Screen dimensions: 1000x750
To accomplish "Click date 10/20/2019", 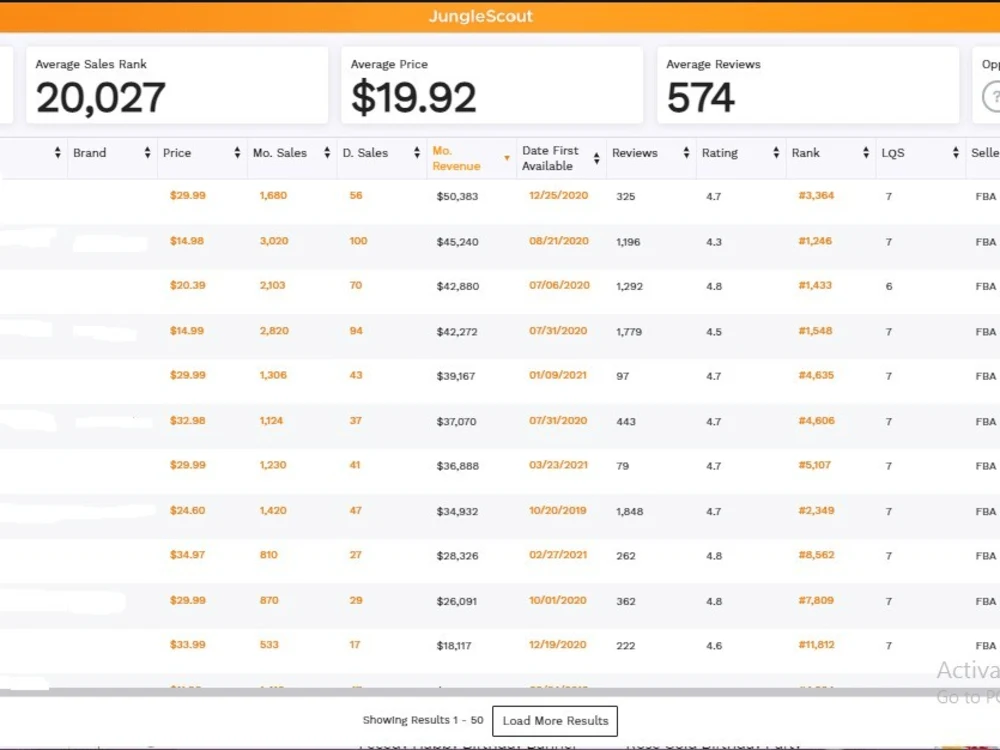I will [557, 510].
